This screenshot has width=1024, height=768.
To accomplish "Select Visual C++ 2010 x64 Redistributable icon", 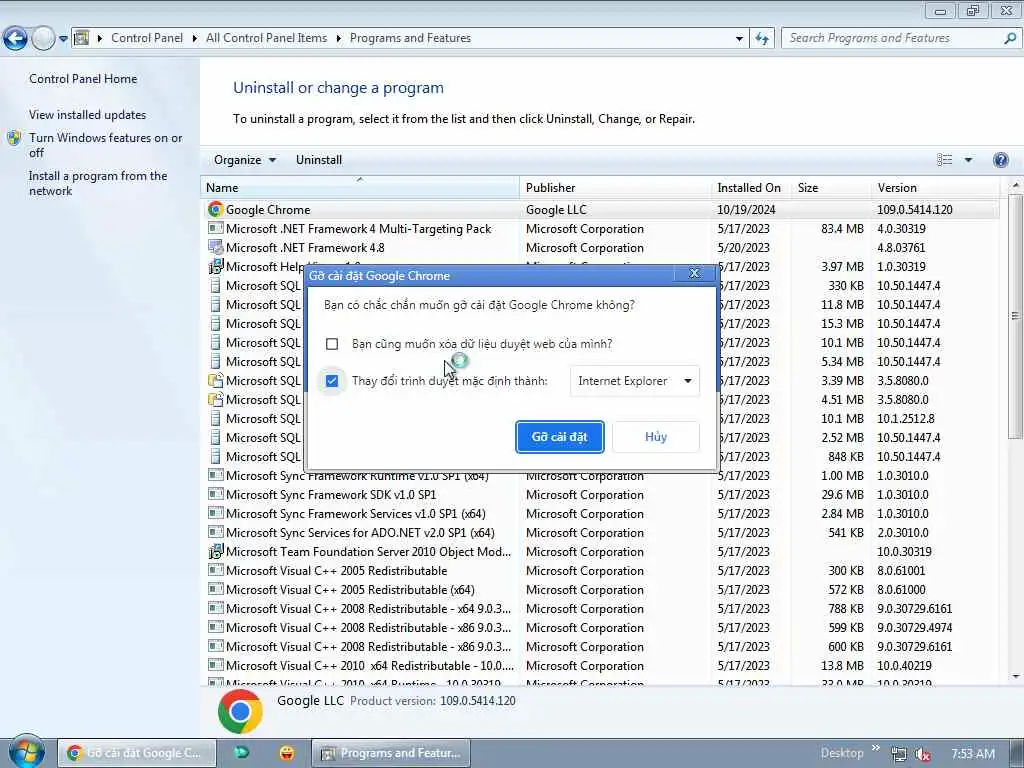I will coord(215,665).
